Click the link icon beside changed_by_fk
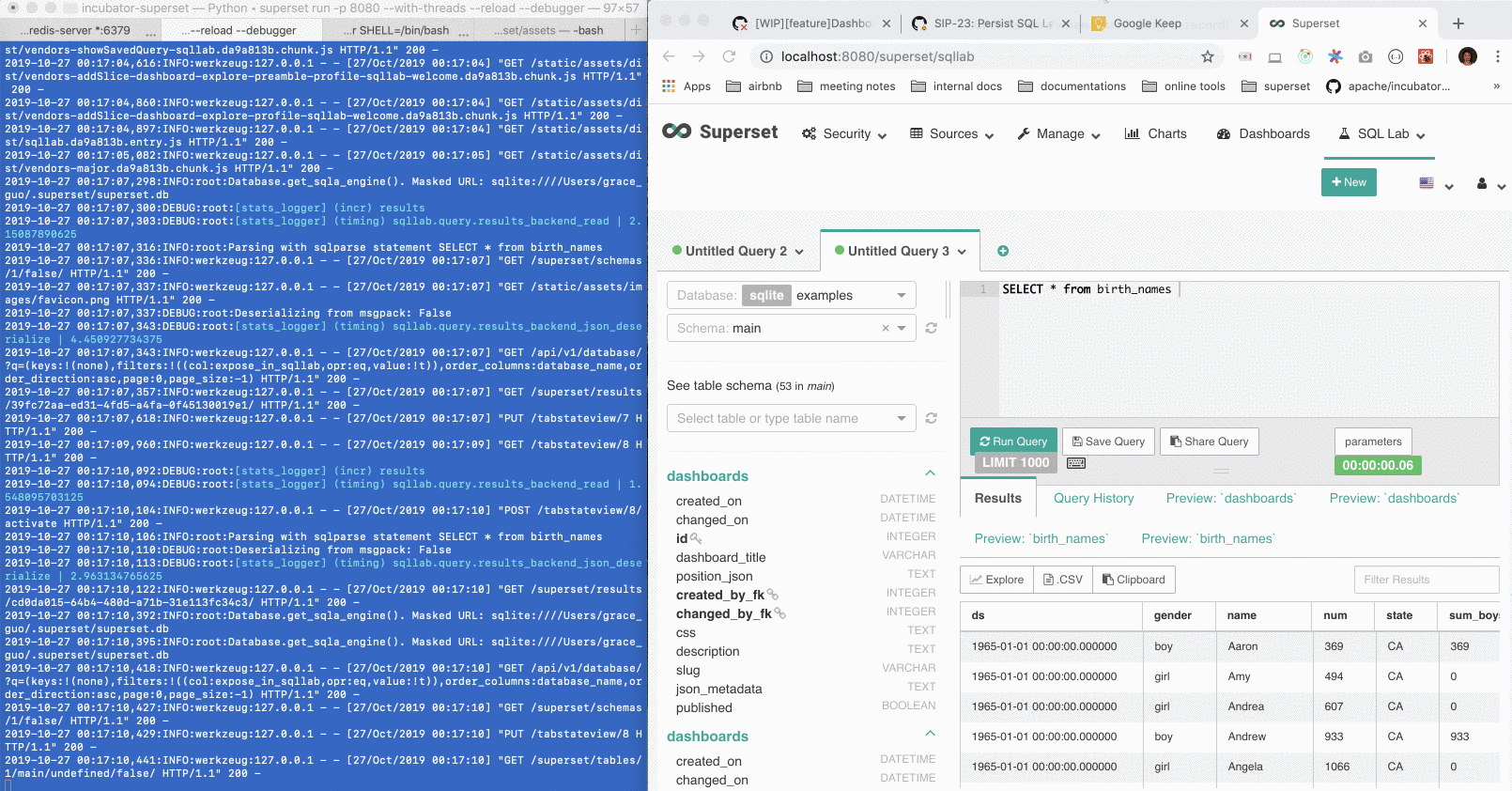Image resolution: width=1512 pixels, height=791 pixels. (779, 613)
